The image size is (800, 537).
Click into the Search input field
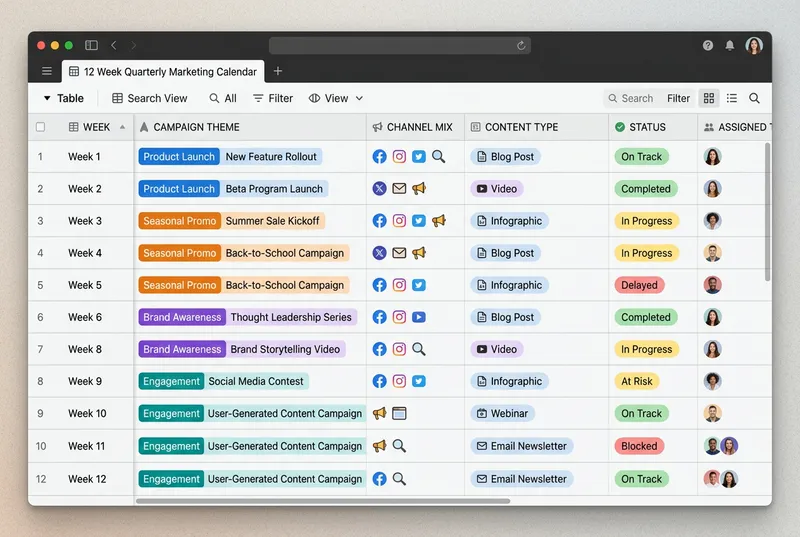636,98
